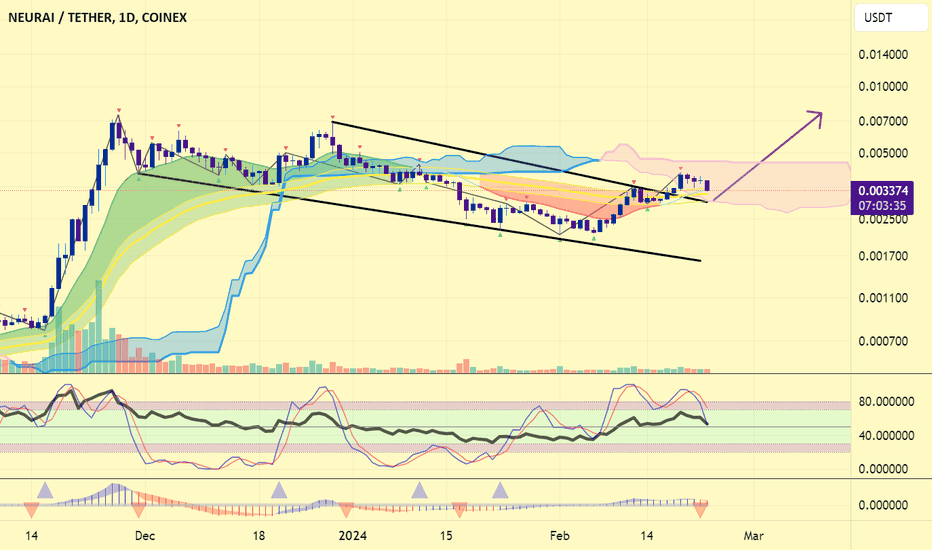Click the 18 date label on time axis
This screenshot has width=932, height=550.
coord(259,536)
